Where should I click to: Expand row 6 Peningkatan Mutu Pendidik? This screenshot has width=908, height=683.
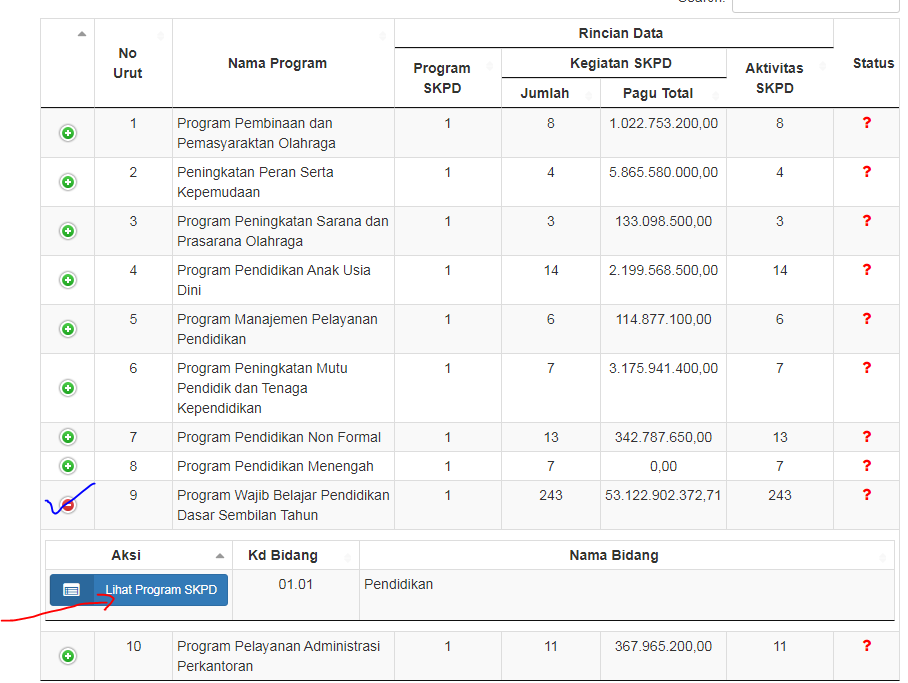(68, 388)
